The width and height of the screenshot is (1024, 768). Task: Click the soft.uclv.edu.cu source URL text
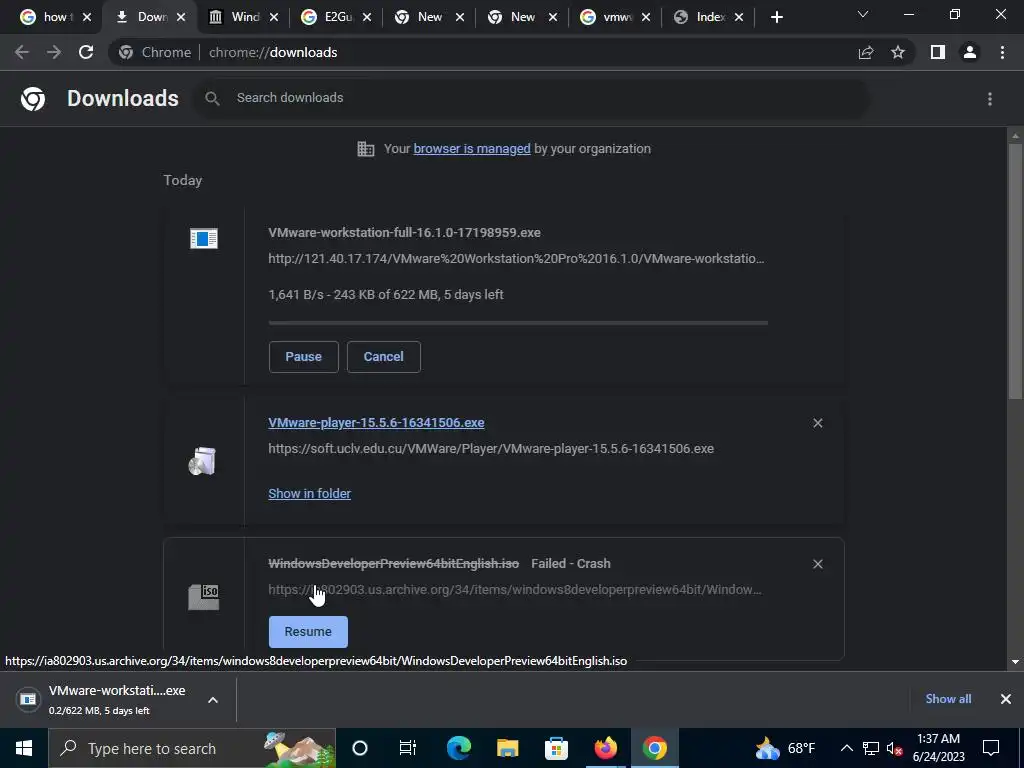491,449
